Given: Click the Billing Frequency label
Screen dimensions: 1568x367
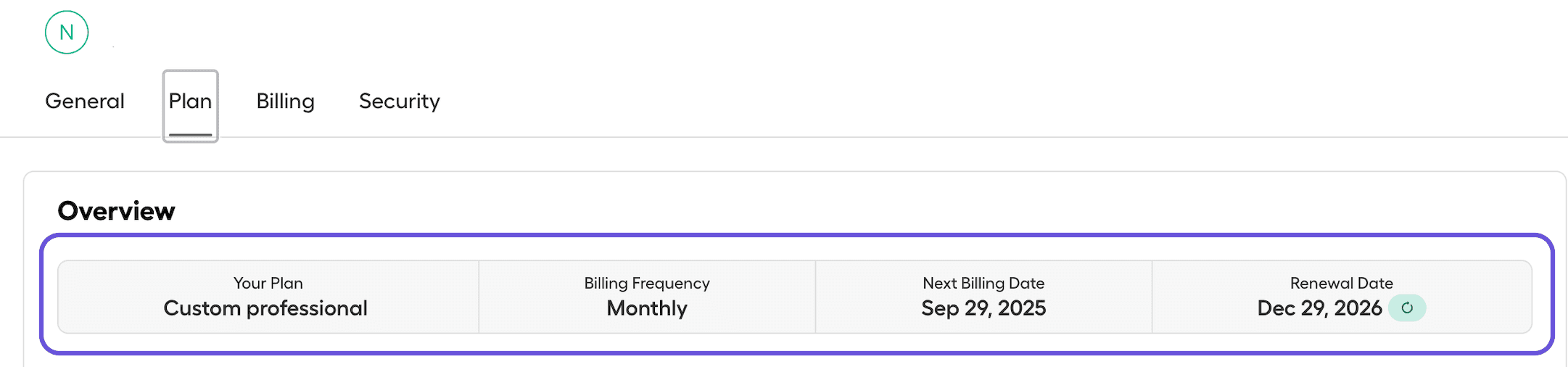Looking at the screenshot, I should (x=647, y=284).
